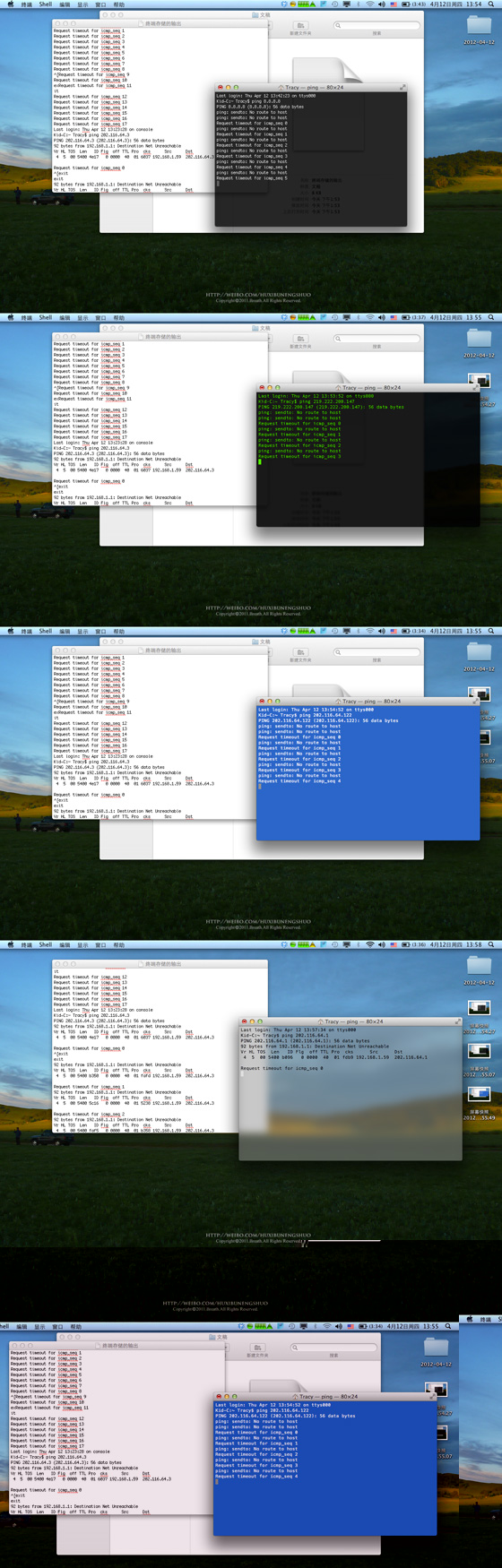Click Apple logo in the 13:54 menu bar
This screenshot has width=502, height=1568.
(x=9, y=4)
